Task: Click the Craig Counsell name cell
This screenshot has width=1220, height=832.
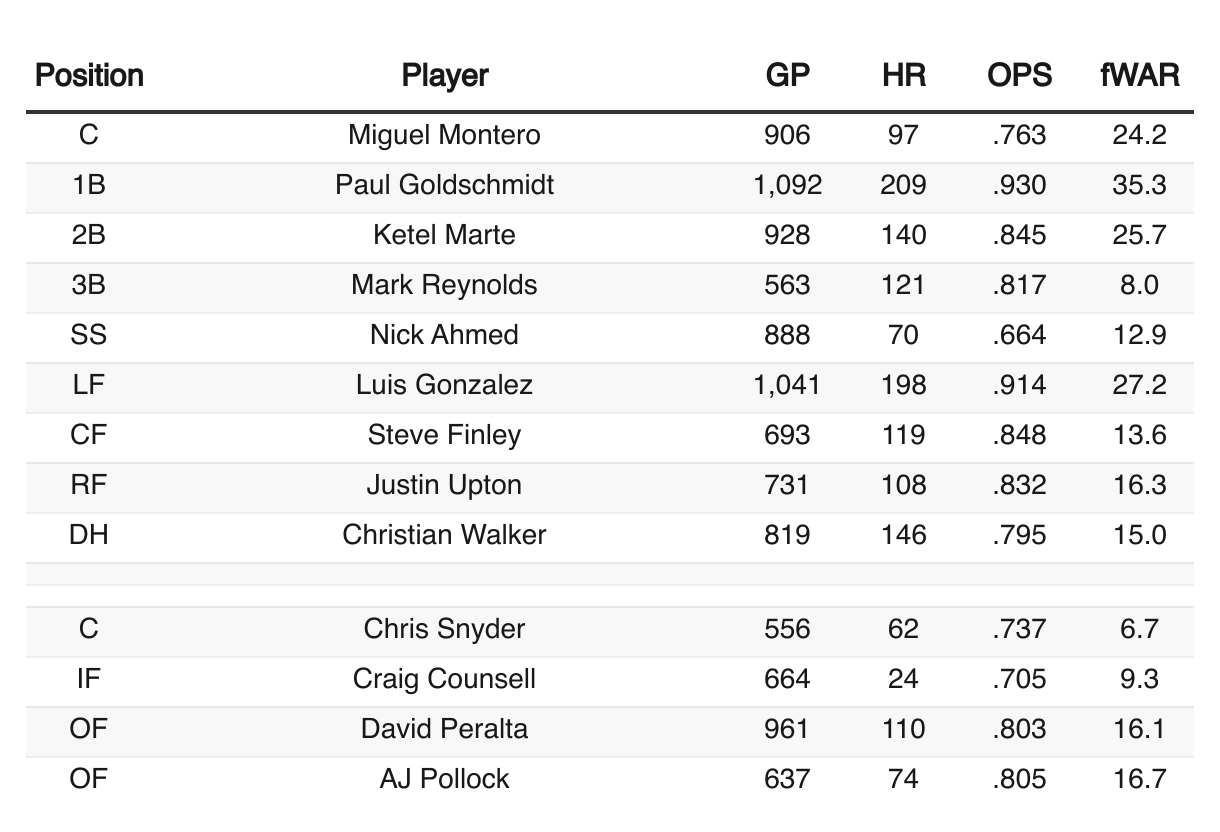Action: [x=444, y=679]
